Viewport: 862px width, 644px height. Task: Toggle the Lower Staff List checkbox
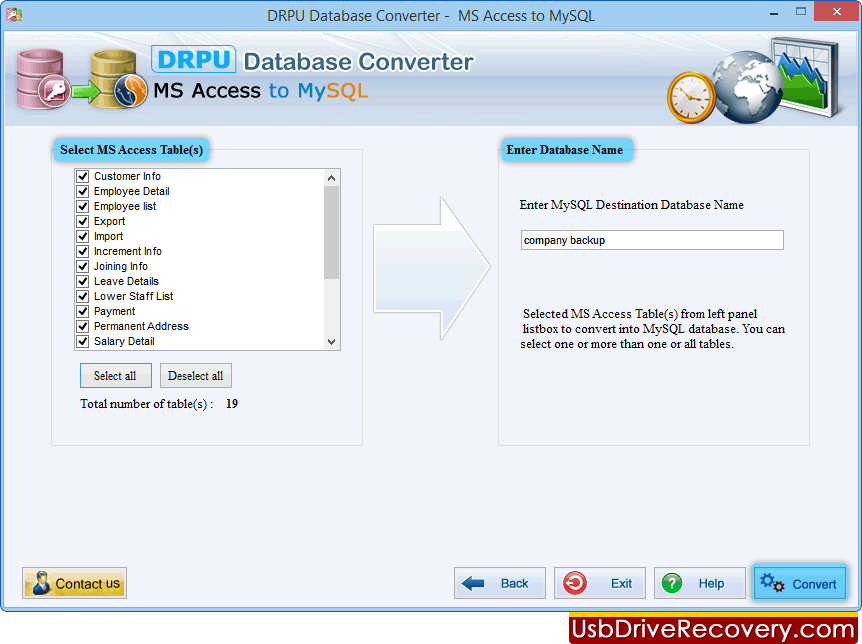click(x=82, y=296)
